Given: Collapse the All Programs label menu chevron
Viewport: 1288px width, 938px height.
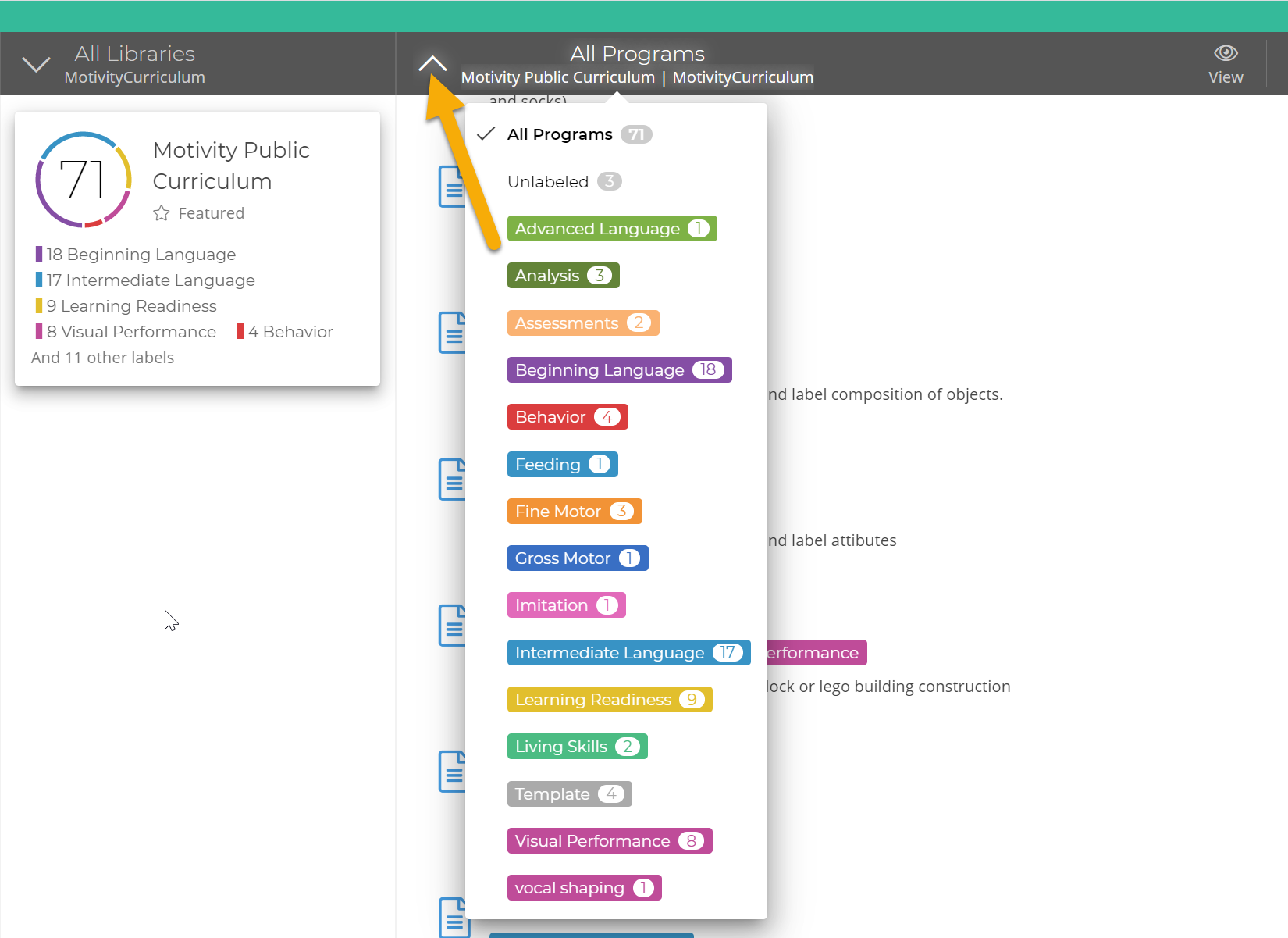Looking at the screenshot, I should pyautogui.click(x=432, y=62).
